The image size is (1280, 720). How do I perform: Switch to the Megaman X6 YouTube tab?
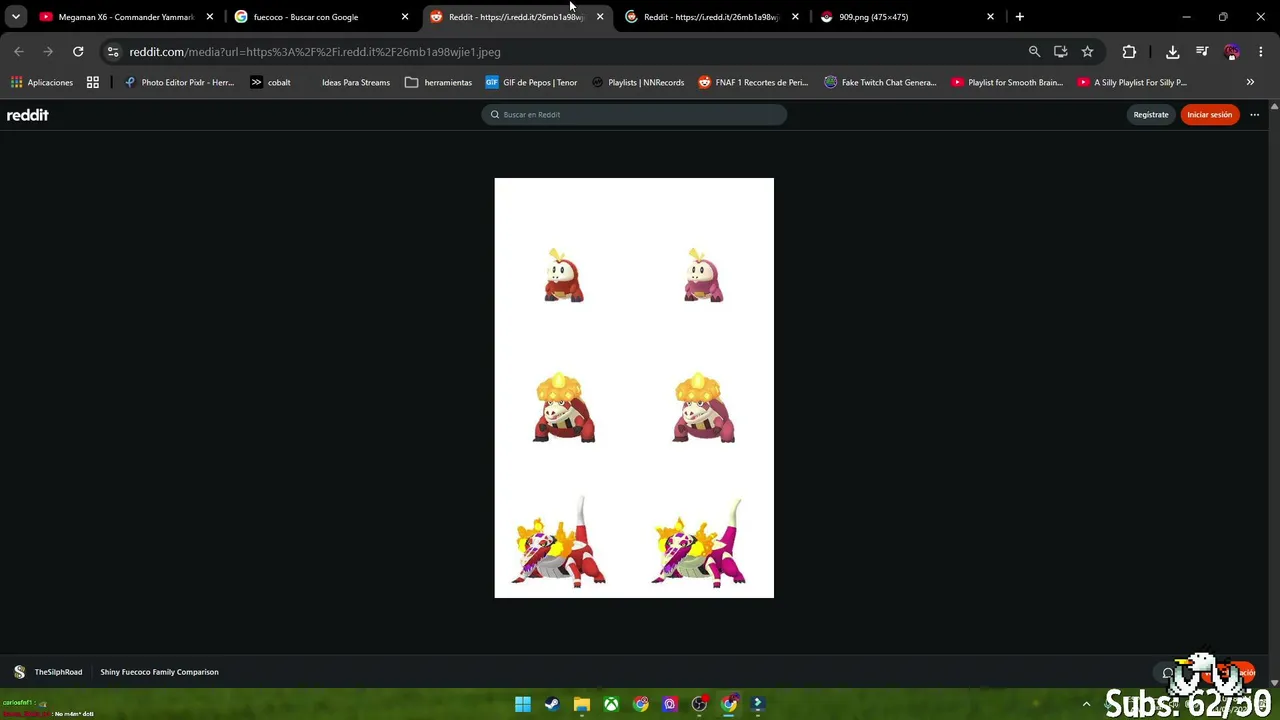125,17
